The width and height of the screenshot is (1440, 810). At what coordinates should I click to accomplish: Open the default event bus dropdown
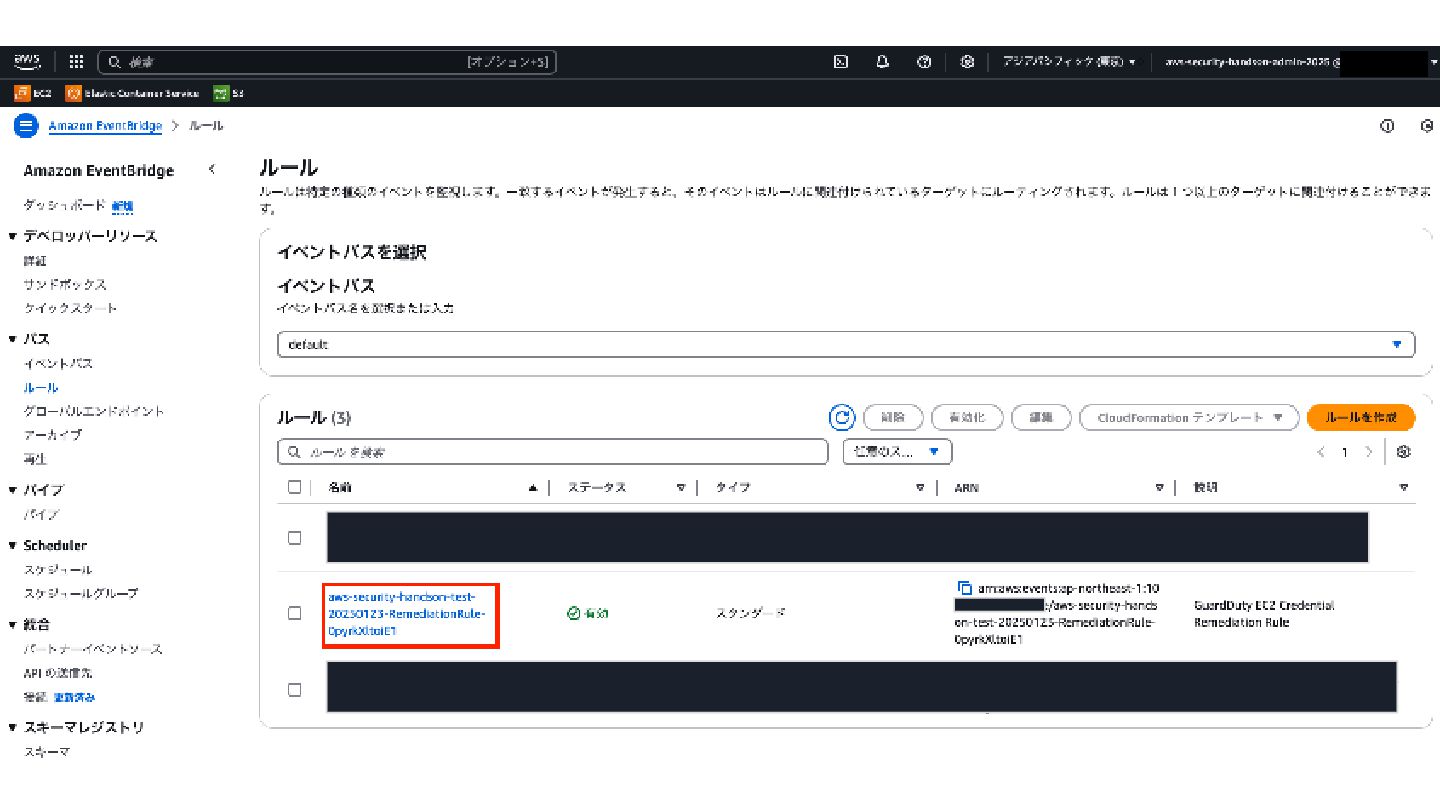(x=846, y=344)
